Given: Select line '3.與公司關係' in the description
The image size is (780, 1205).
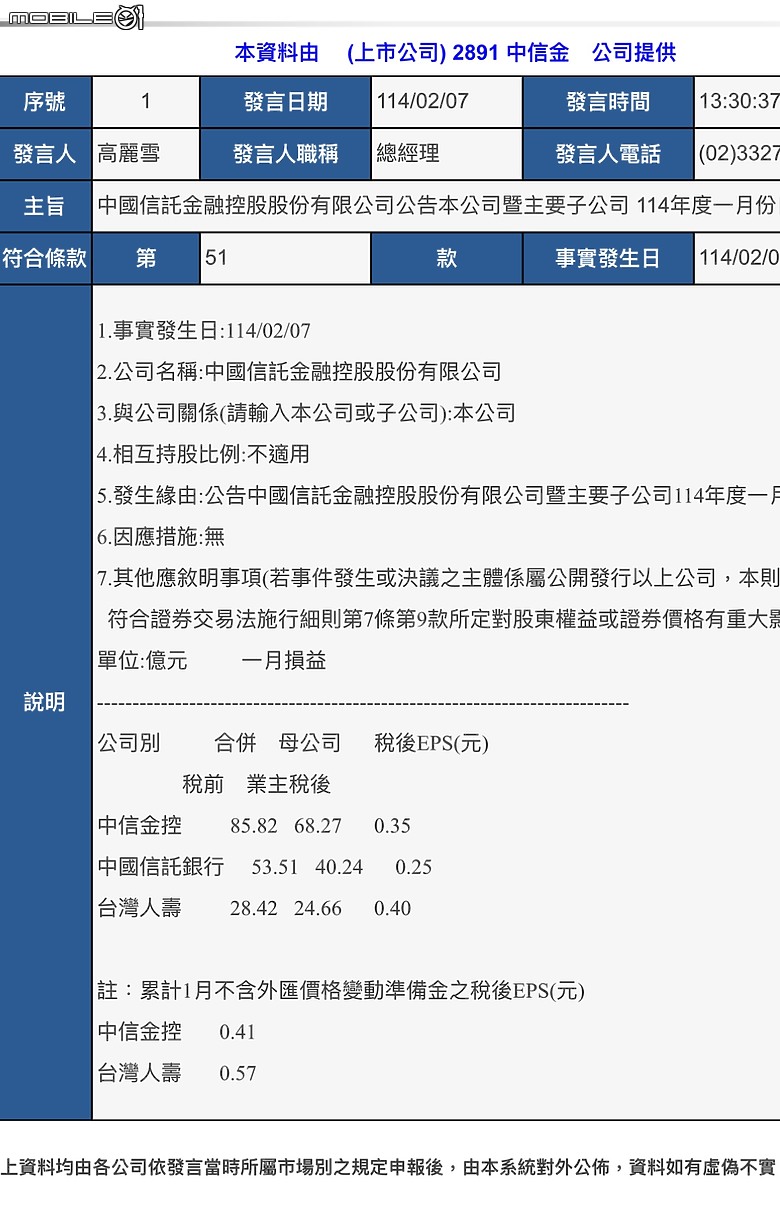Looking at the screenshot, I should [x=306, y=413].
